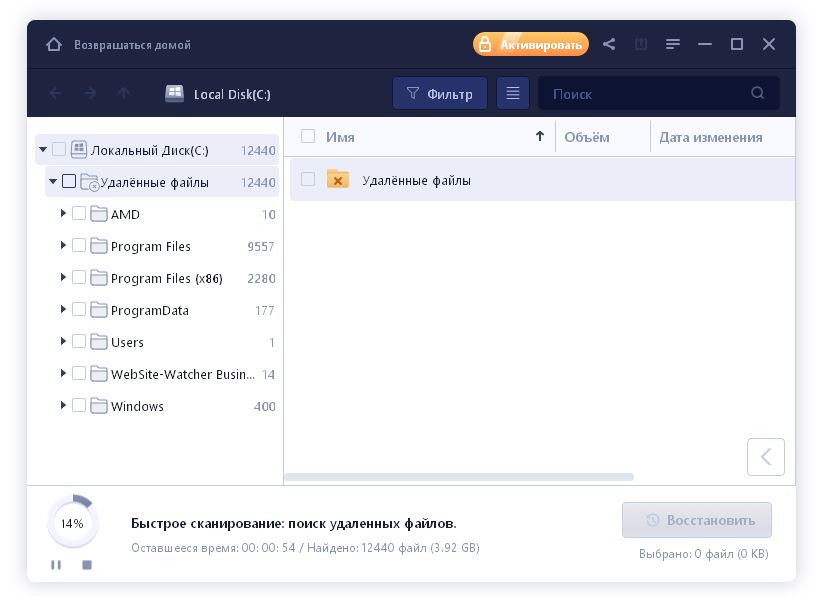Image resolution: width=817 pixels, height=596 pixels.
Task: Expand the WebSite-Watcher Busin... folder
Action: click(x=63, y=373)
